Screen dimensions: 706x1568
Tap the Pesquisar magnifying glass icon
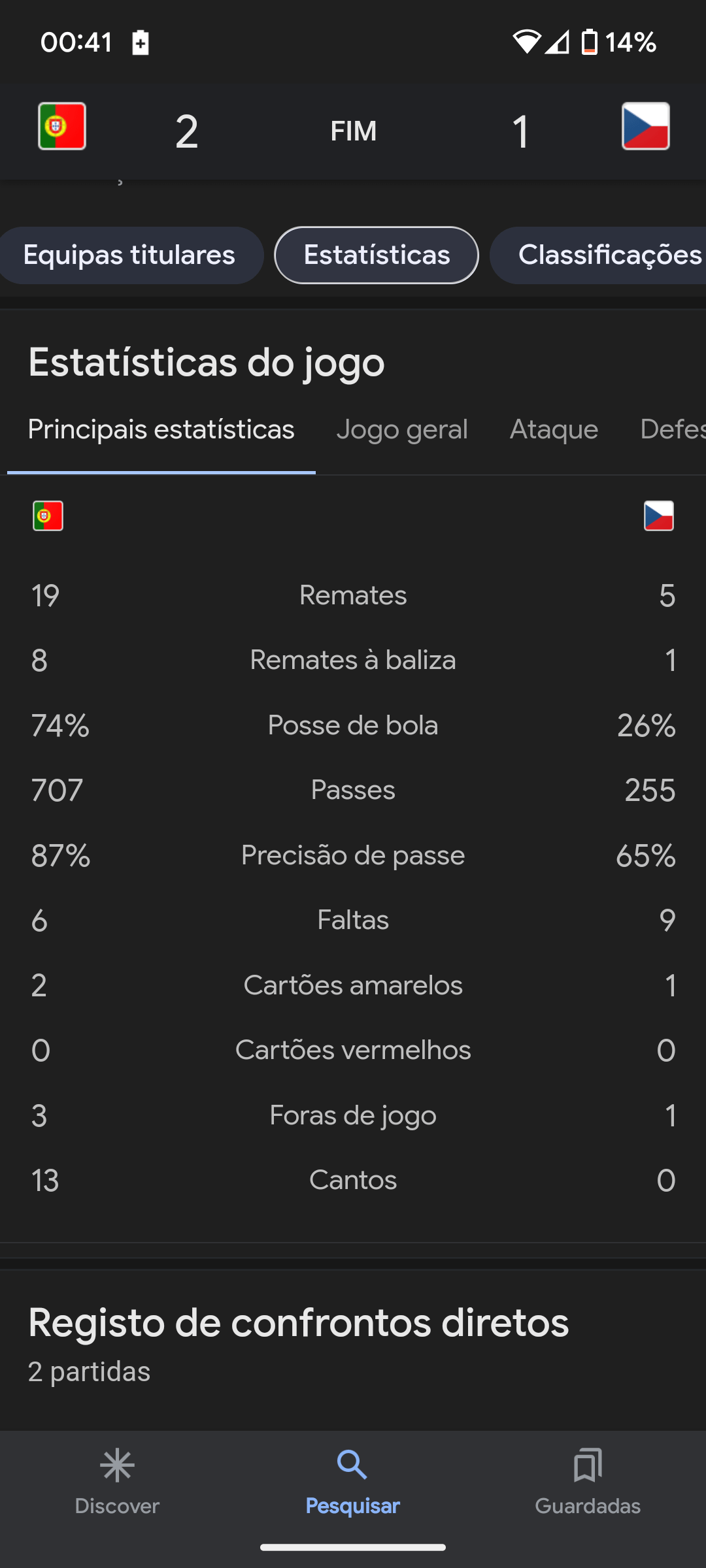[x=352, y=1465]
